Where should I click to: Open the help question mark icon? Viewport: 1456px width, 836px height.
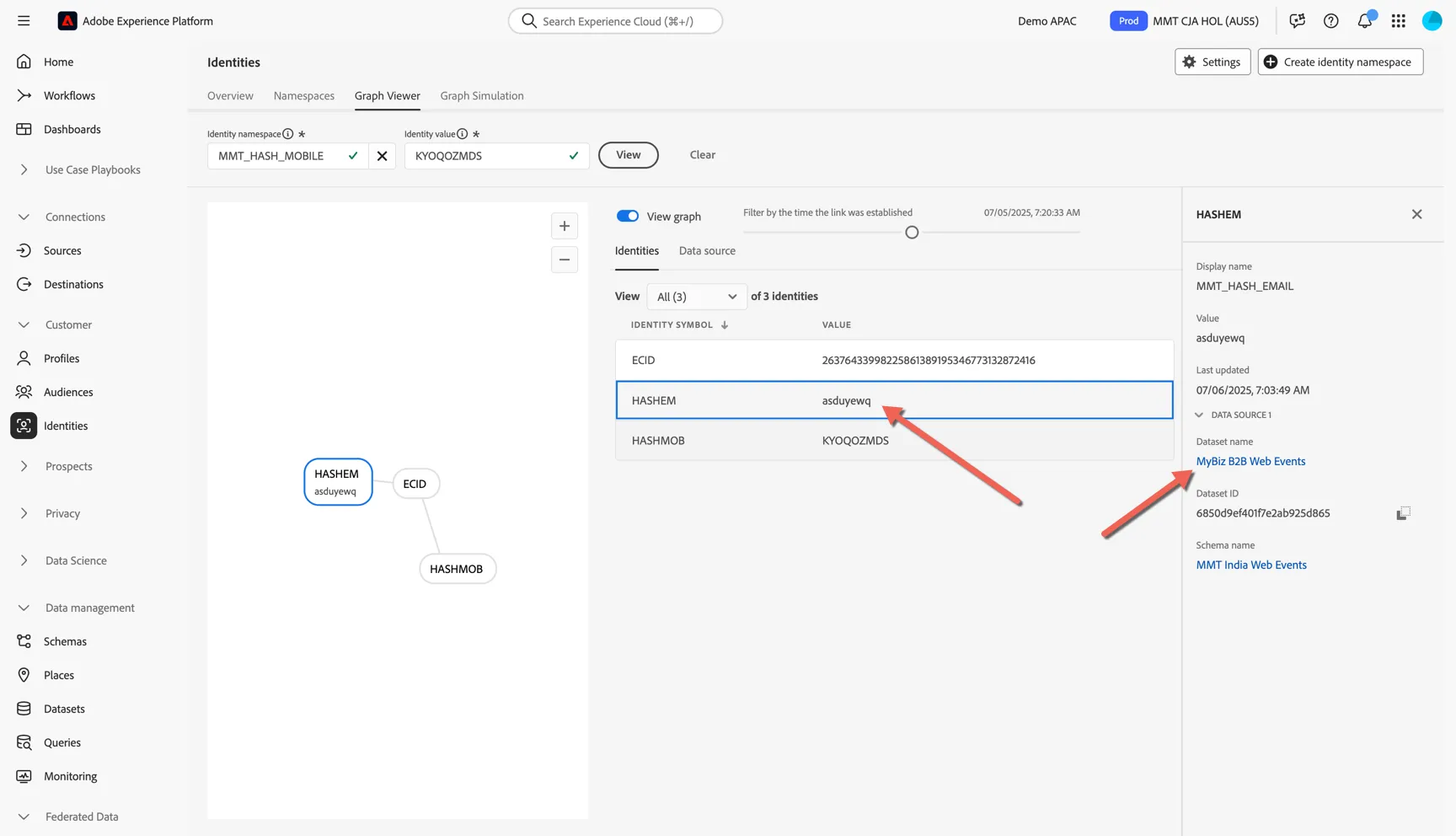click(1331, 21)
